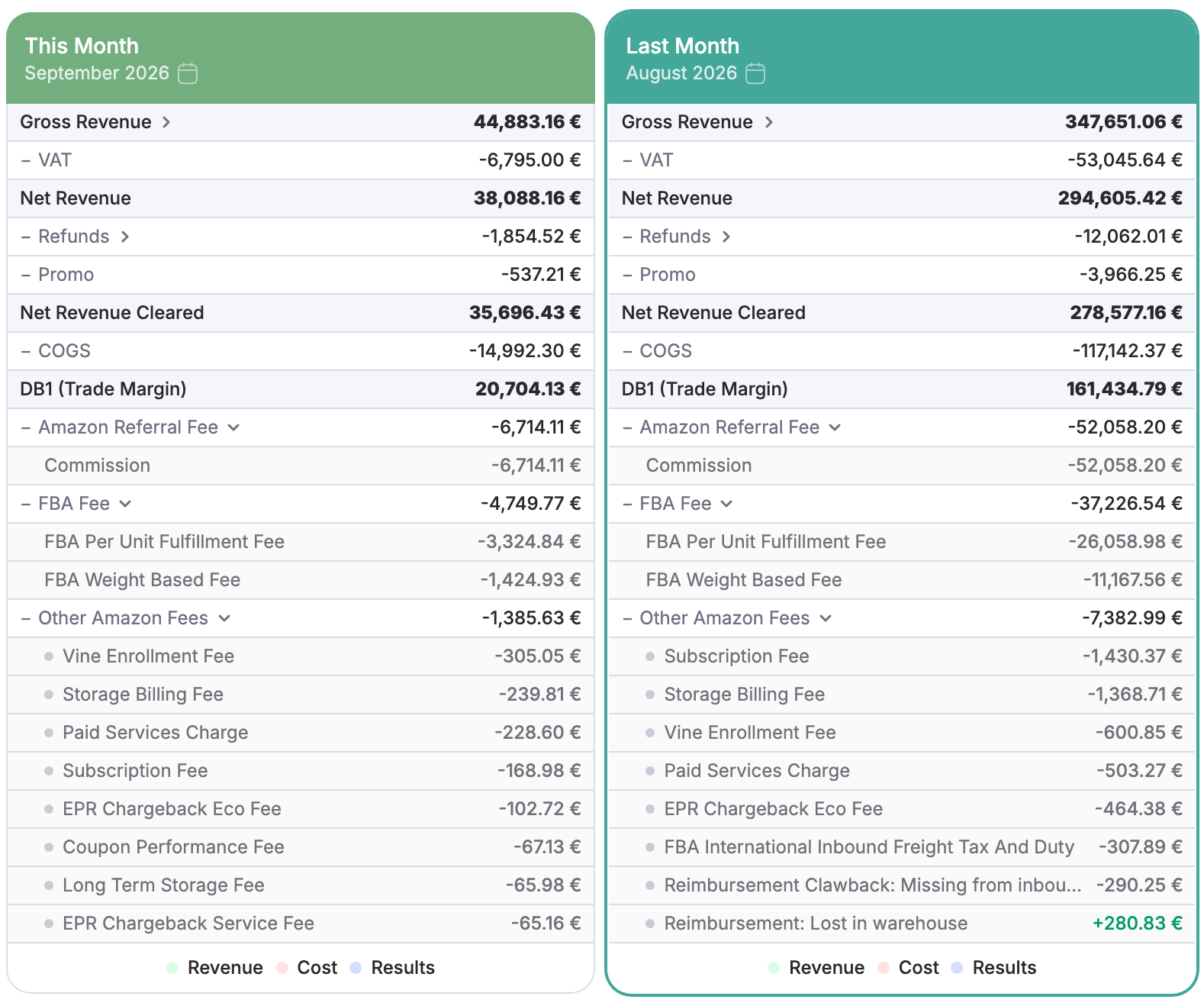Open the August 2026 calendar picker icon

coord(755,73)
